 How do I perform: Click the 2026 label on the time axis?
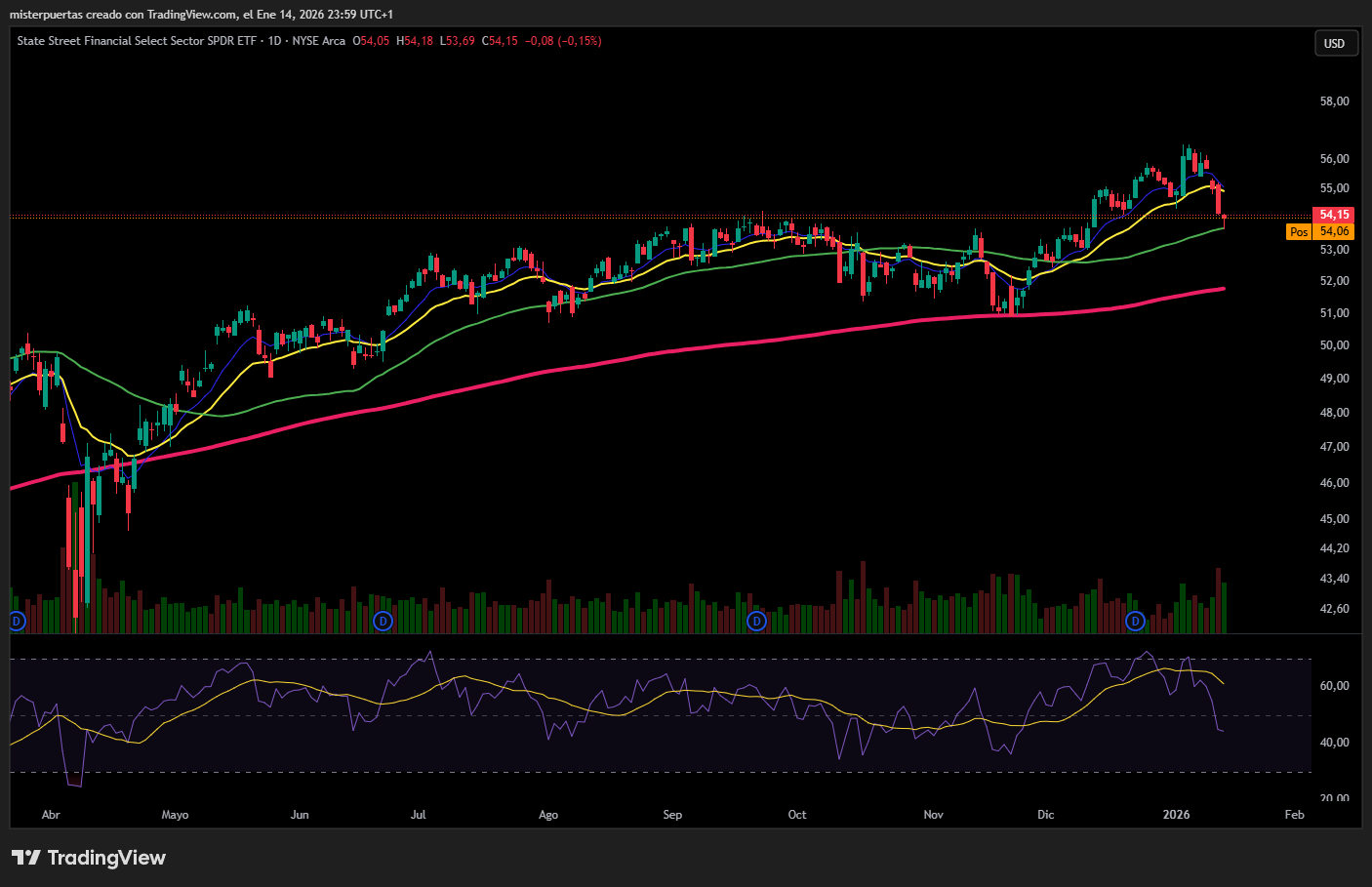click(1177, 815)
